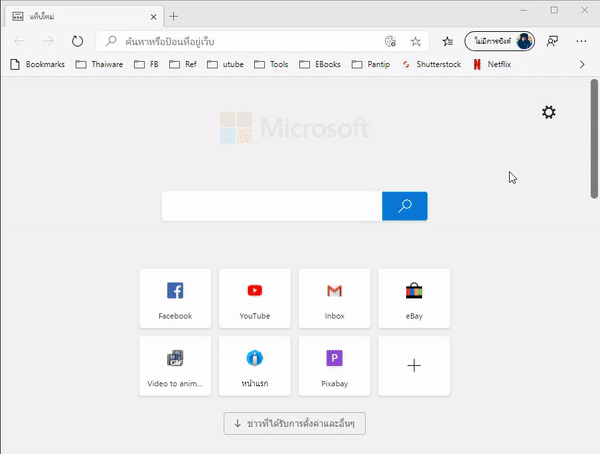Open the three-dot Settings and more menu
600x454 pixels.
click(581, 41)
